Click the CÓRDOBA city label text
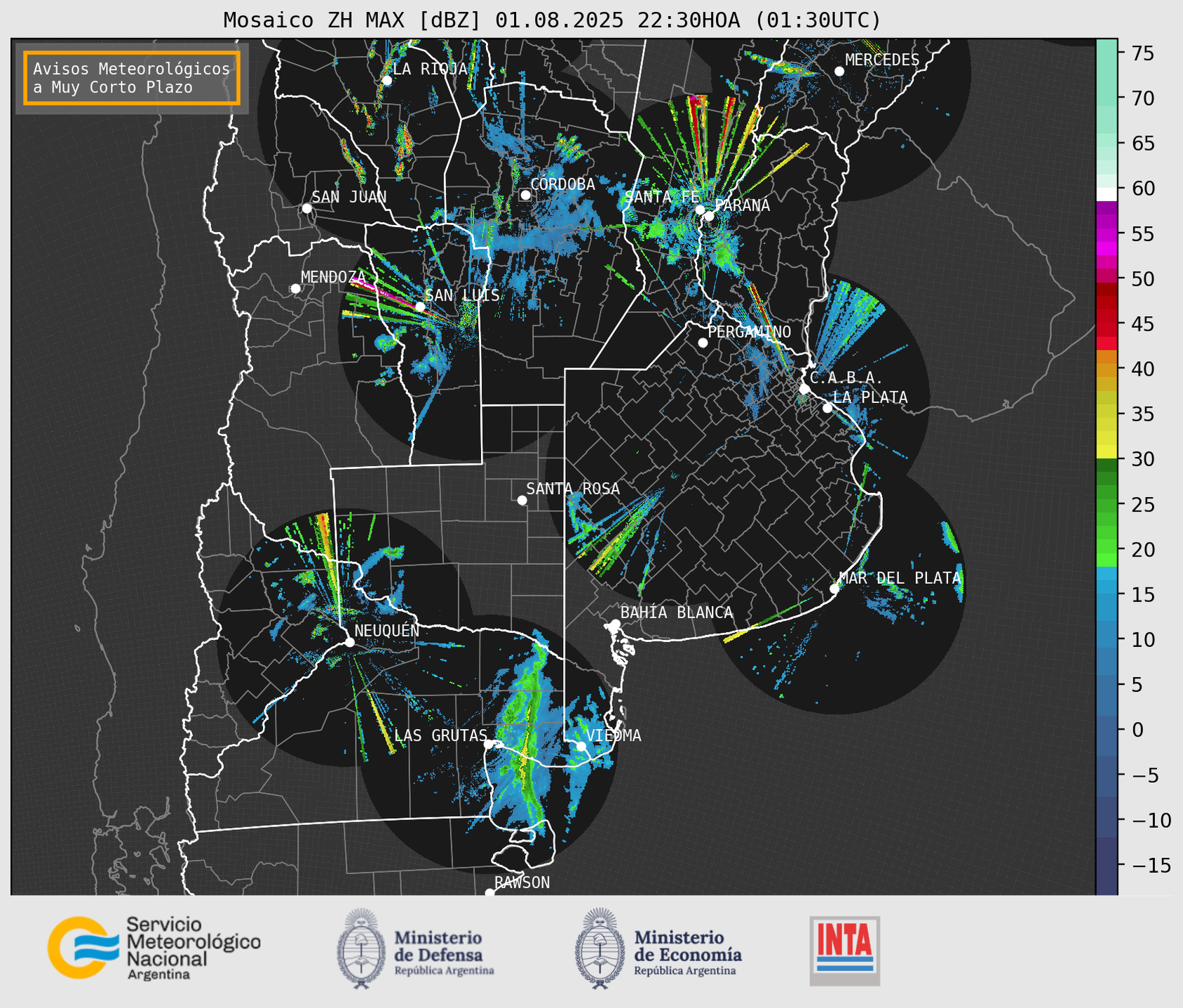Screen dimensions: 1183x1008 pyautogui.click(x=562, y=184)
